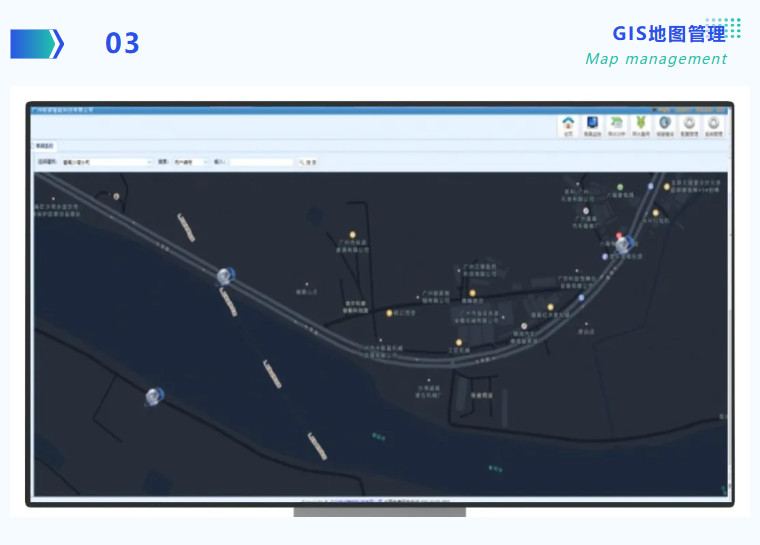
Task: Click the green POI marker on map
Action: [620, 187]
